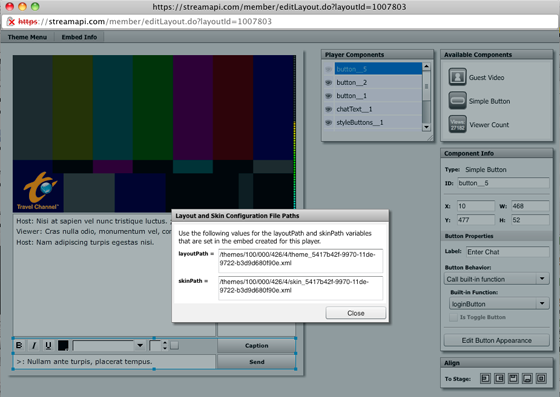This screenshot has height=397, width=560.
Task: Align component to stage top edge
Action: 513,378
